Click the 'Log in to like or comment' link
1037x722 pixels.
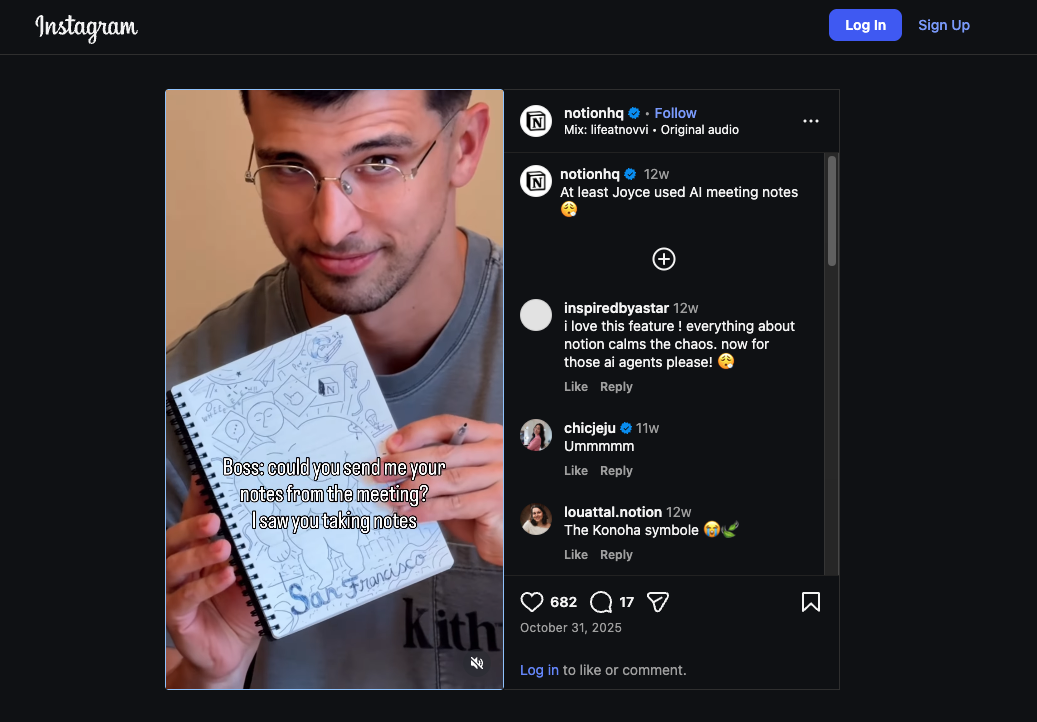(539, 670)
